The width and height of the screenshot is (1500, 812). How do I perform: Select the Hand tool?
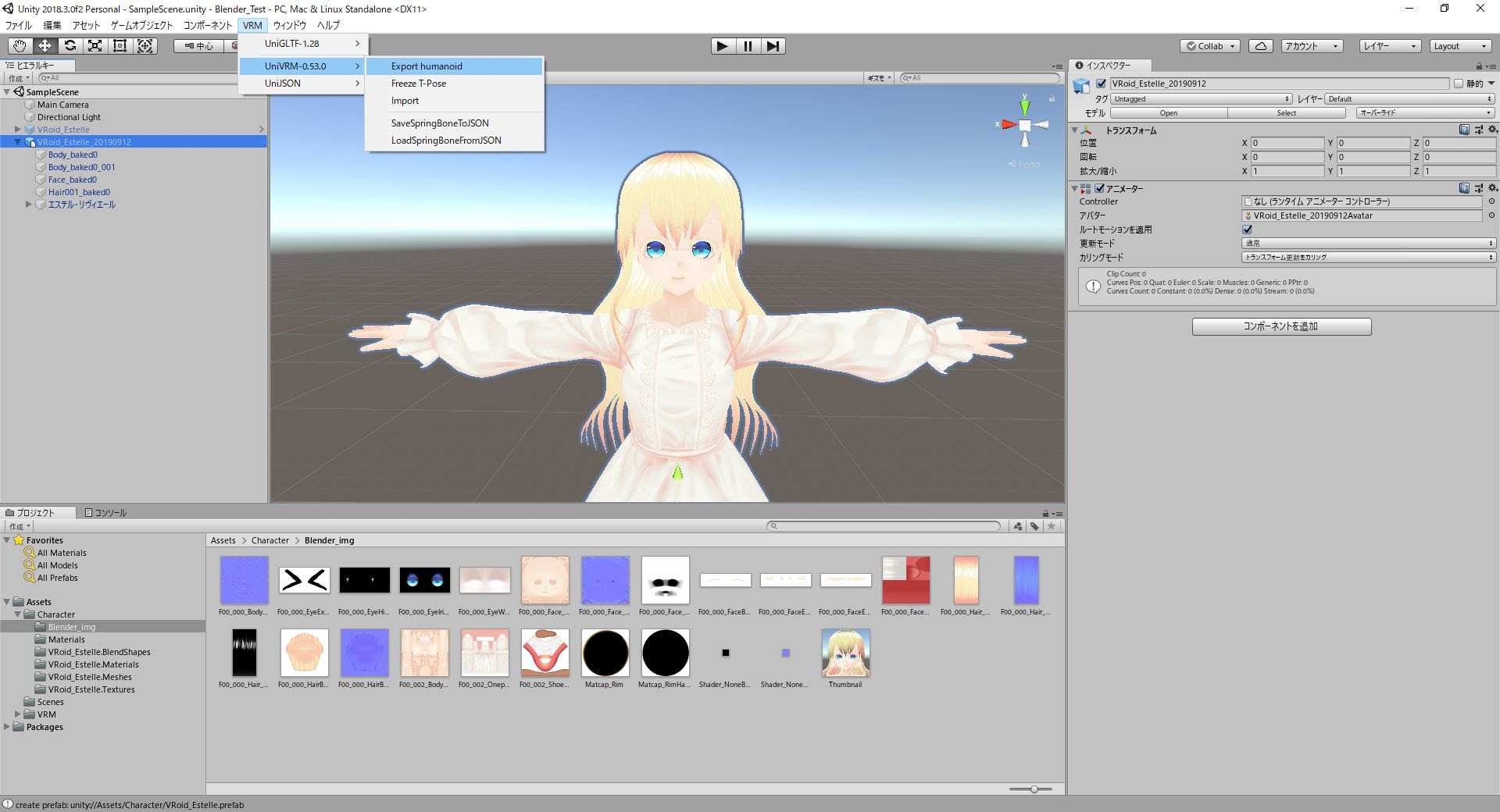(20, 46)
